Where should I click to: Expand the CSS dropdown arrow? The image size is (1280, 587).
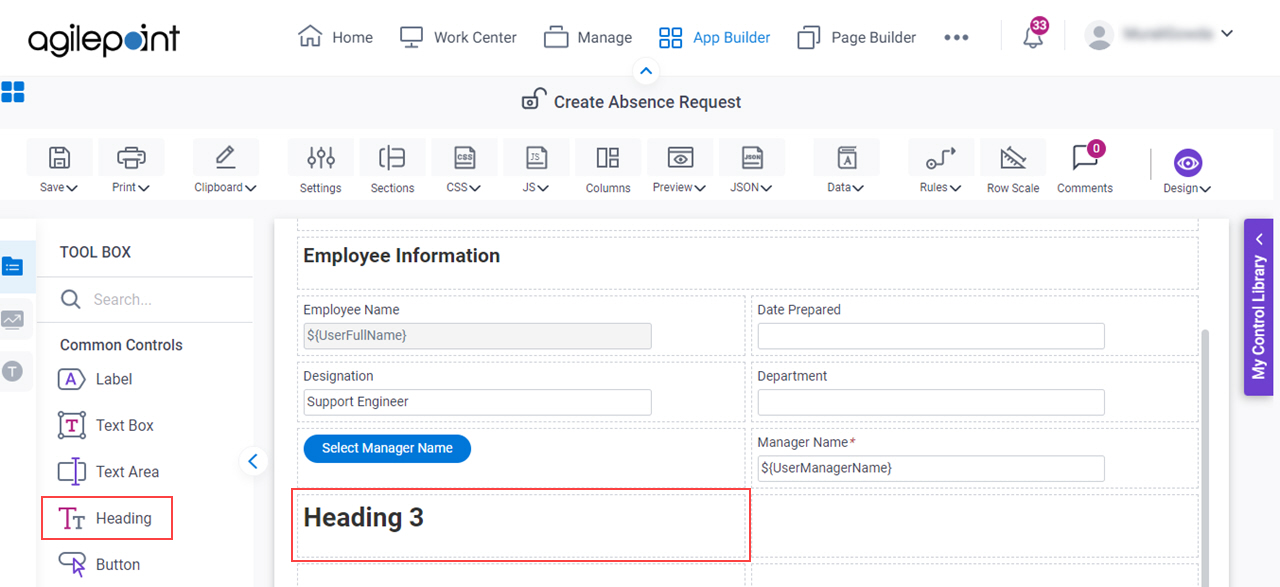475,188
